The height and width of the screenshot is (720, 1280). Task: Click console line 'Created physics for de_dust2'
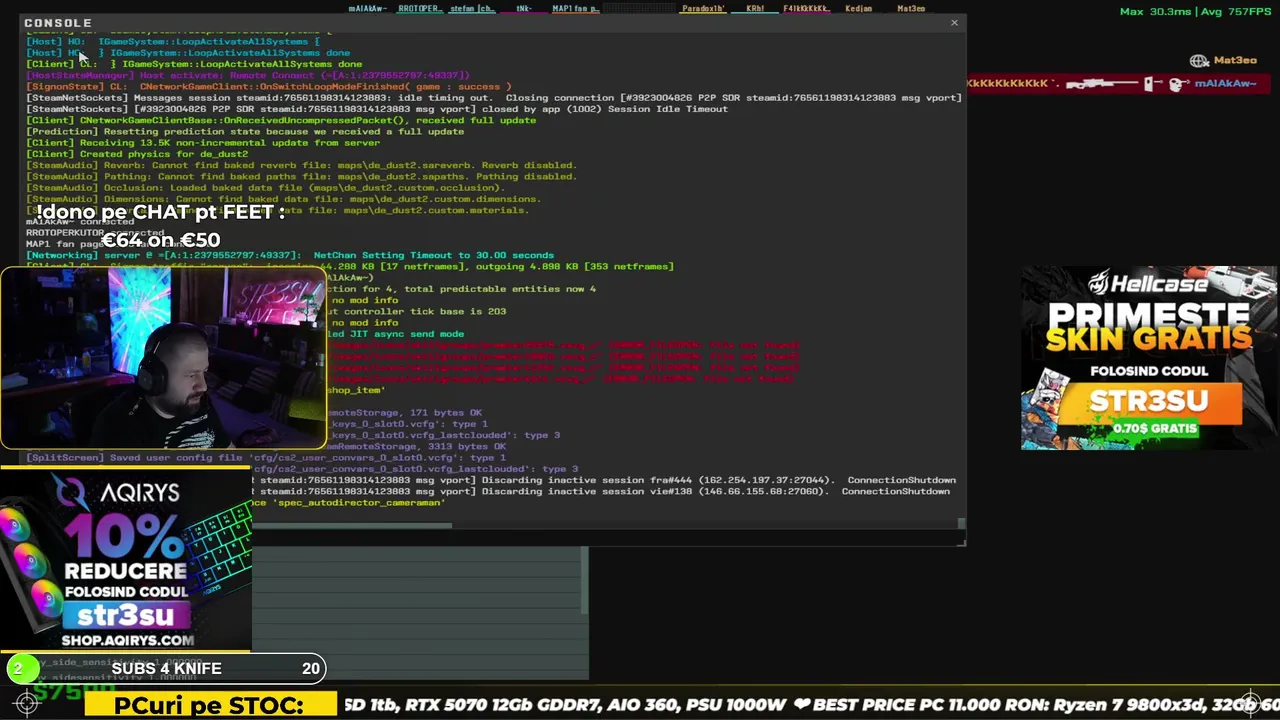[137, 154]
